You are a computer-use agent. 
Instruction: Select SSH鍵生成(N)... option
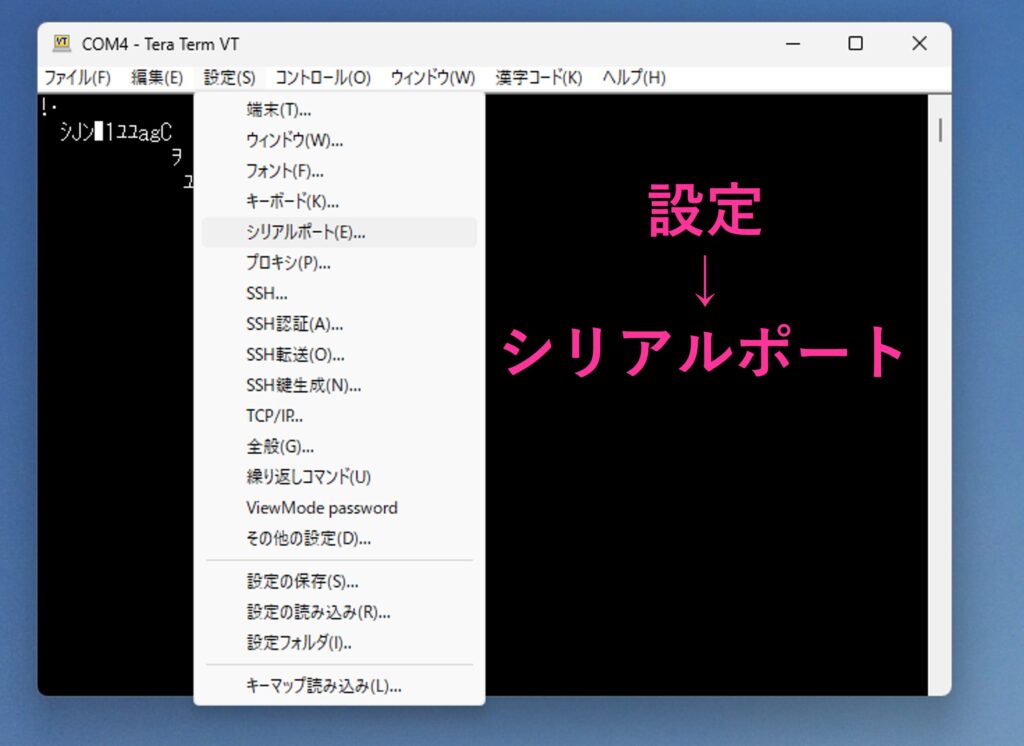(303, 386)
